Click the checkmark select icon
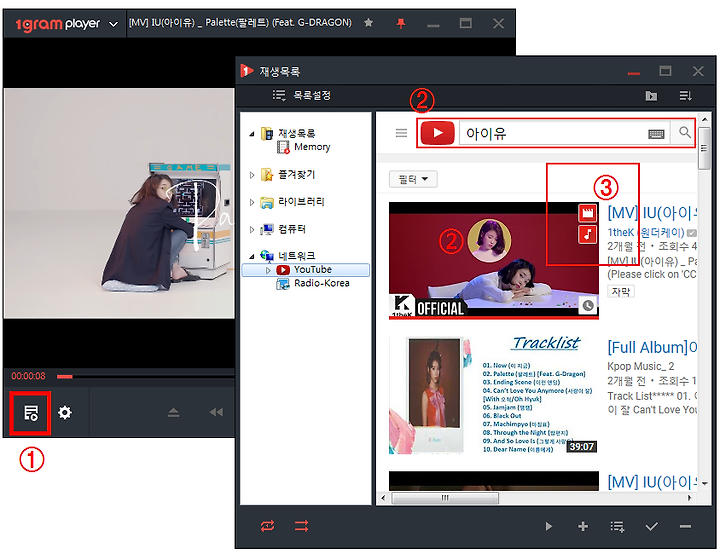The width and height of the screenshot is (720, 554). coord(652,526)
